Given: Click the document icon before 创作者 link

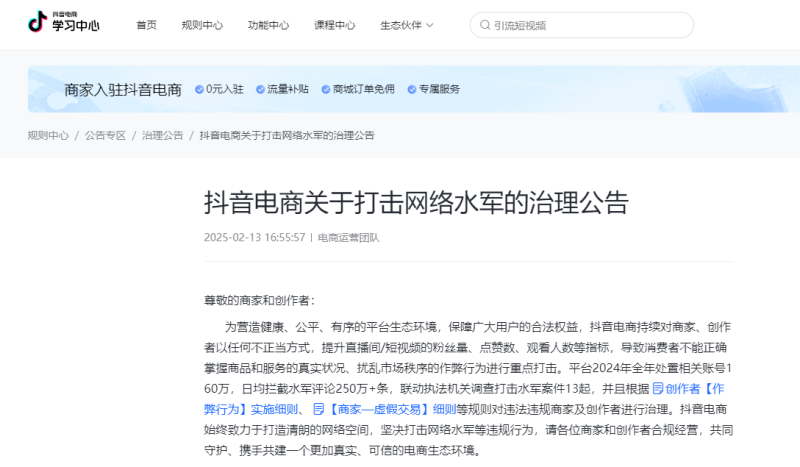Looking at the screenshot, I should click(x=658, y=388).
